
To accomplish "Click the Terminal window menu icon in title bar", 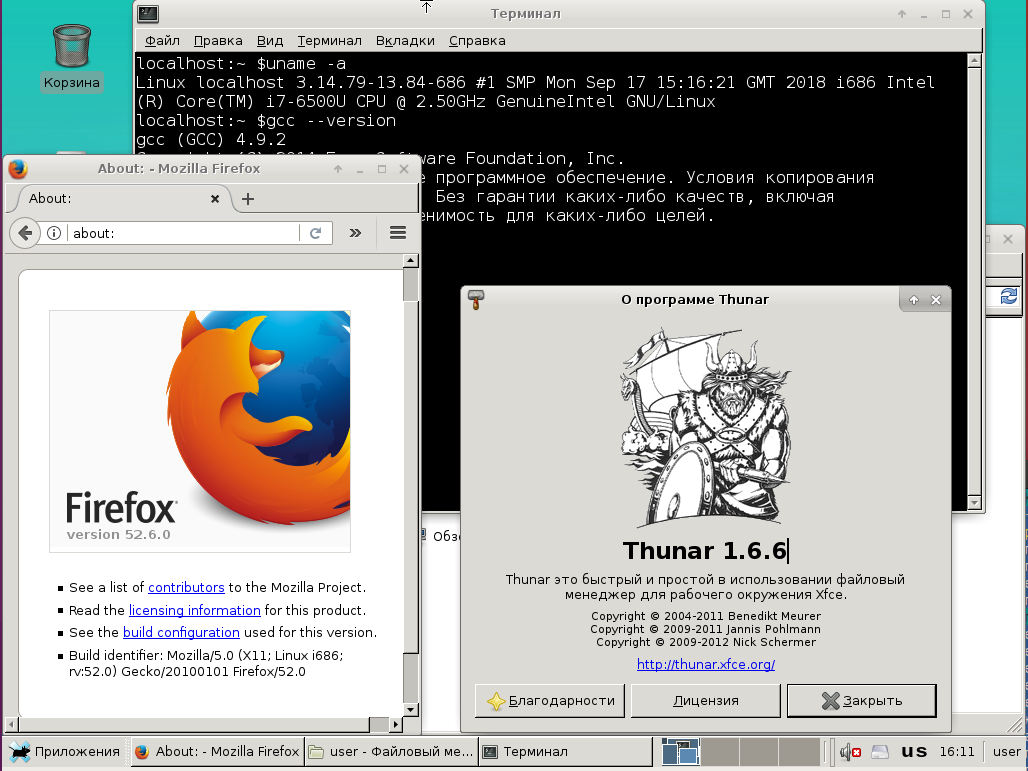I will [148, 14].
